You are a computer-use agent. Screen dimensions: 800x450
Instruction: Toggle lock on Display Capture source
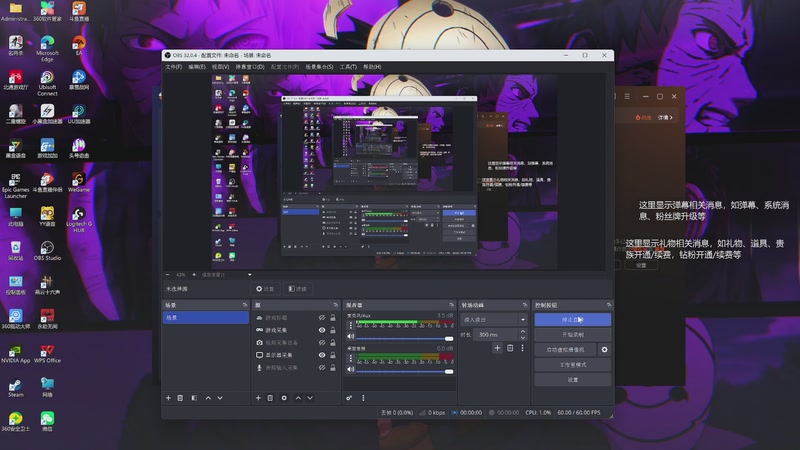pyautogui.click(x=333, y=355)
